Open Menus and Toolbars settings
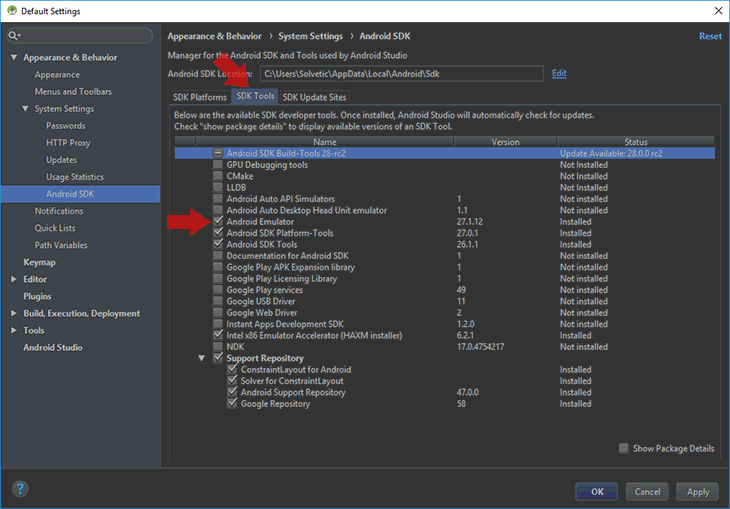730x509 pixels. (x=73, y=92)
